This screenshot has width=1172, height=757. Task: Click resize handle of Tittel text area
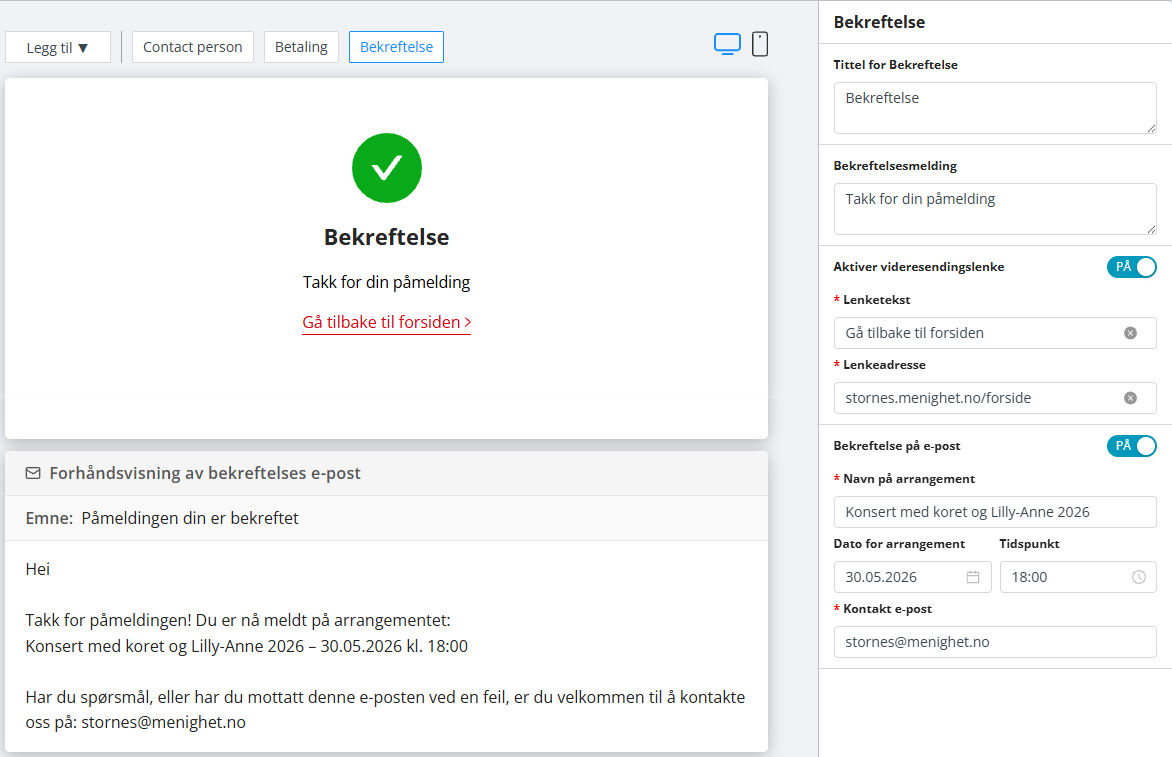coord(1151,129)
